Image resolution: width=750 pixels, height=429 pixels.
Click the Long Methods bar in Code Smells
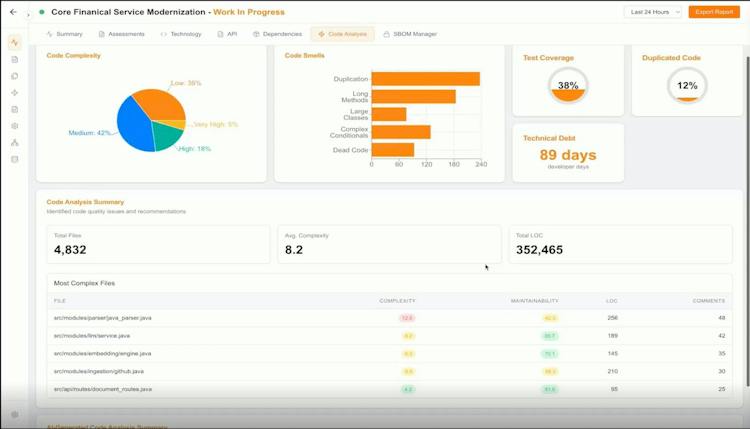tap(414, 97)
